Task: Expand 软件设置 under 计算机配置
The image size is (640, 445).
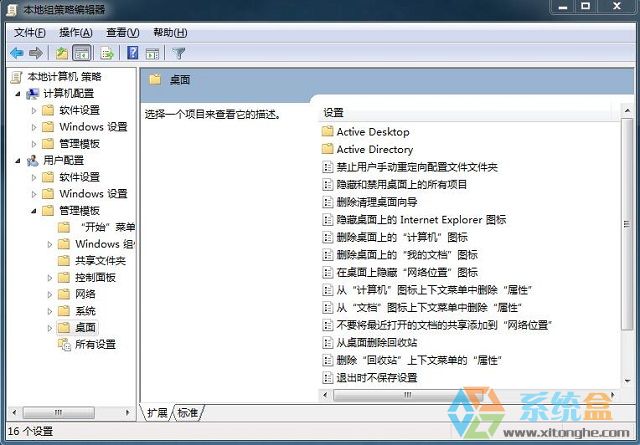Action: (x=34, y=110)
